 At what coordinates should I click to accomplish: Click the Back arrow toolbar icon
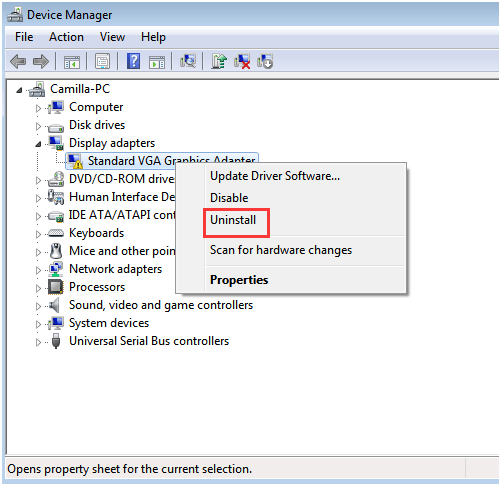pos(18,62)
